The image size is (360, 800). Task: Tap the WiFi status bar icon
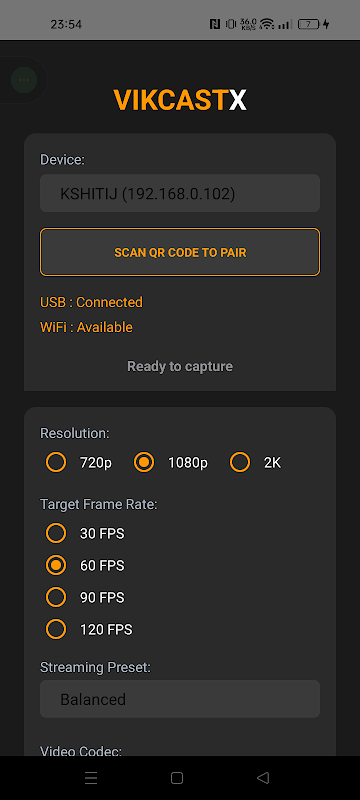266,24
